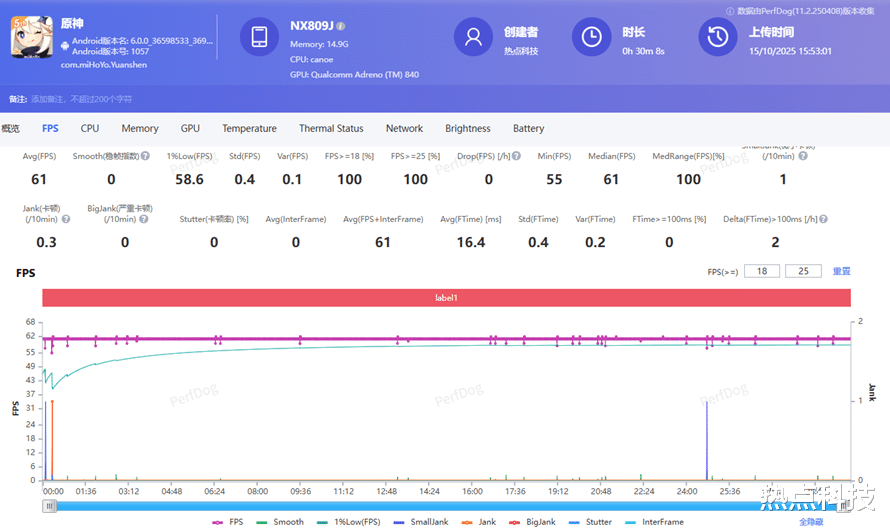Click the phone device icon

coord(259,37)
